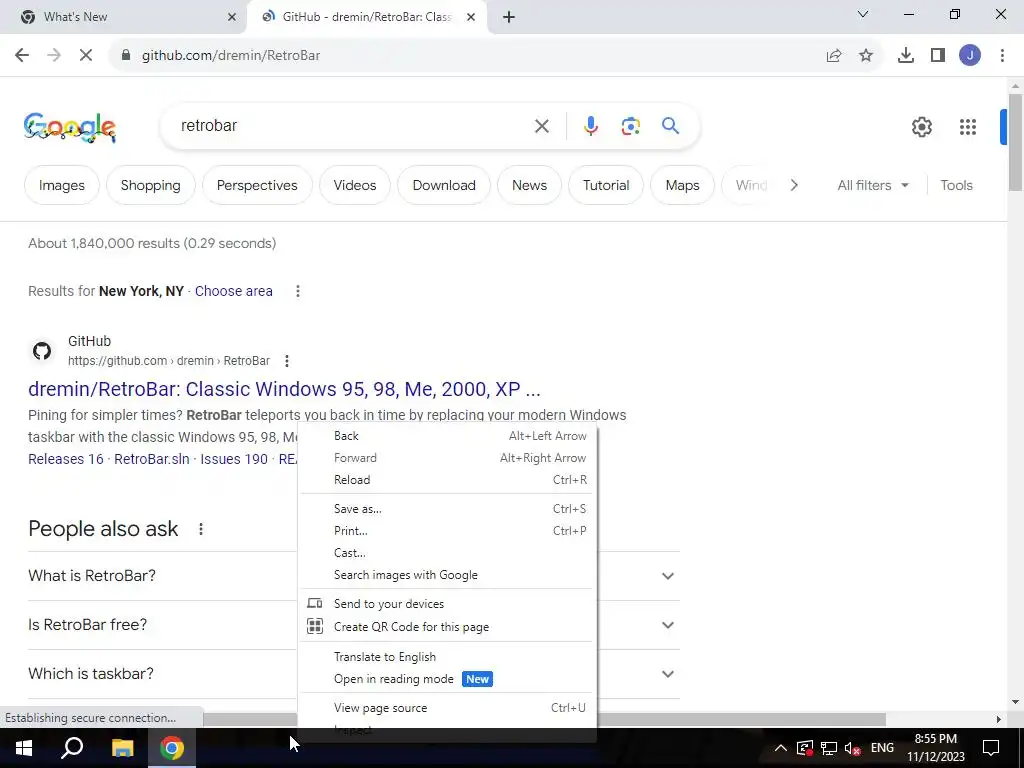Screen dimensions: 1024x768
Task: Show hidden system tray icons
Action: click(x=780, y=748)
